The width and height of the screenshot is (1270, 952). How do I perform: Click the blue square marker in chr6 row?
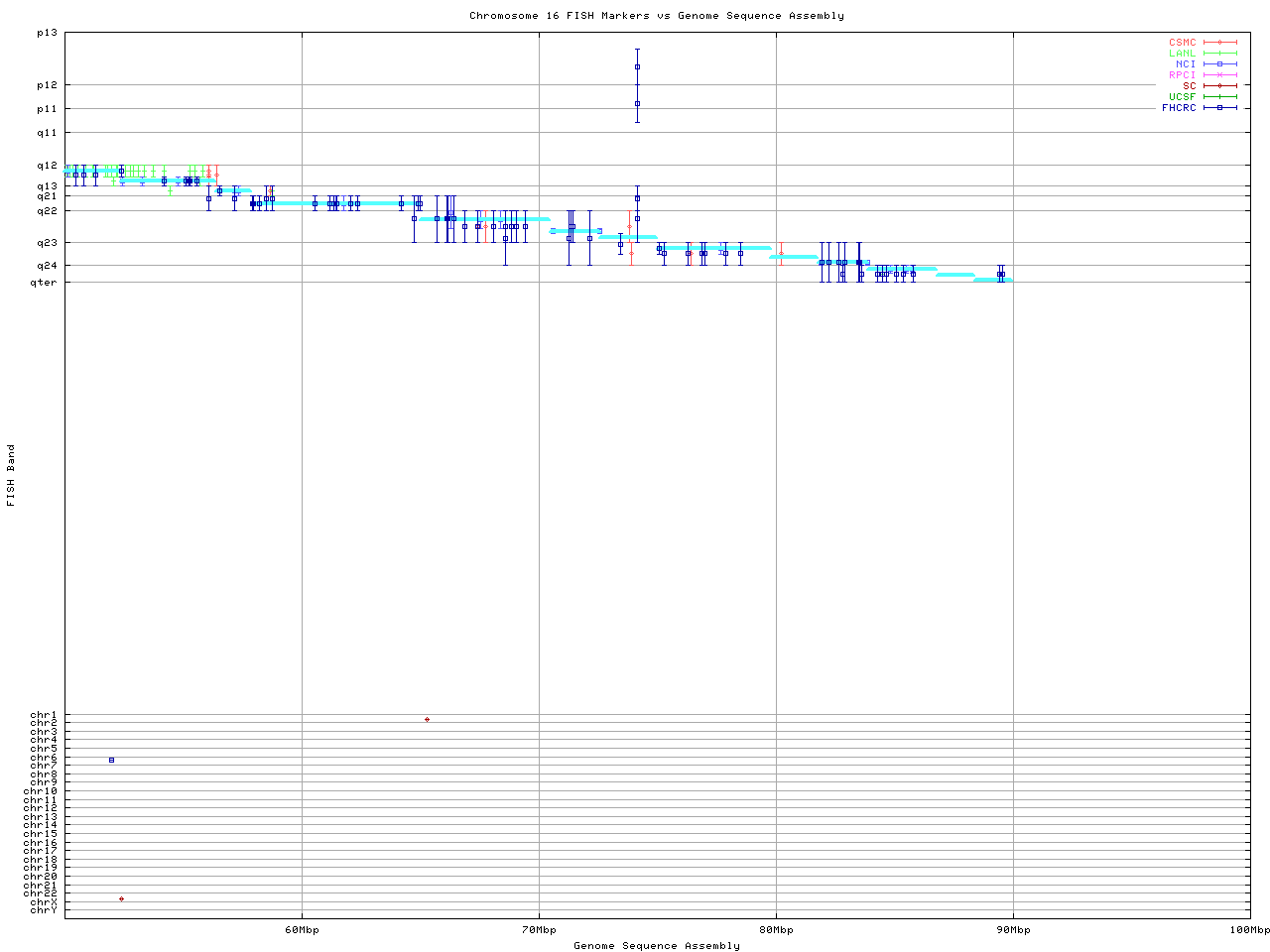(111, 760)
